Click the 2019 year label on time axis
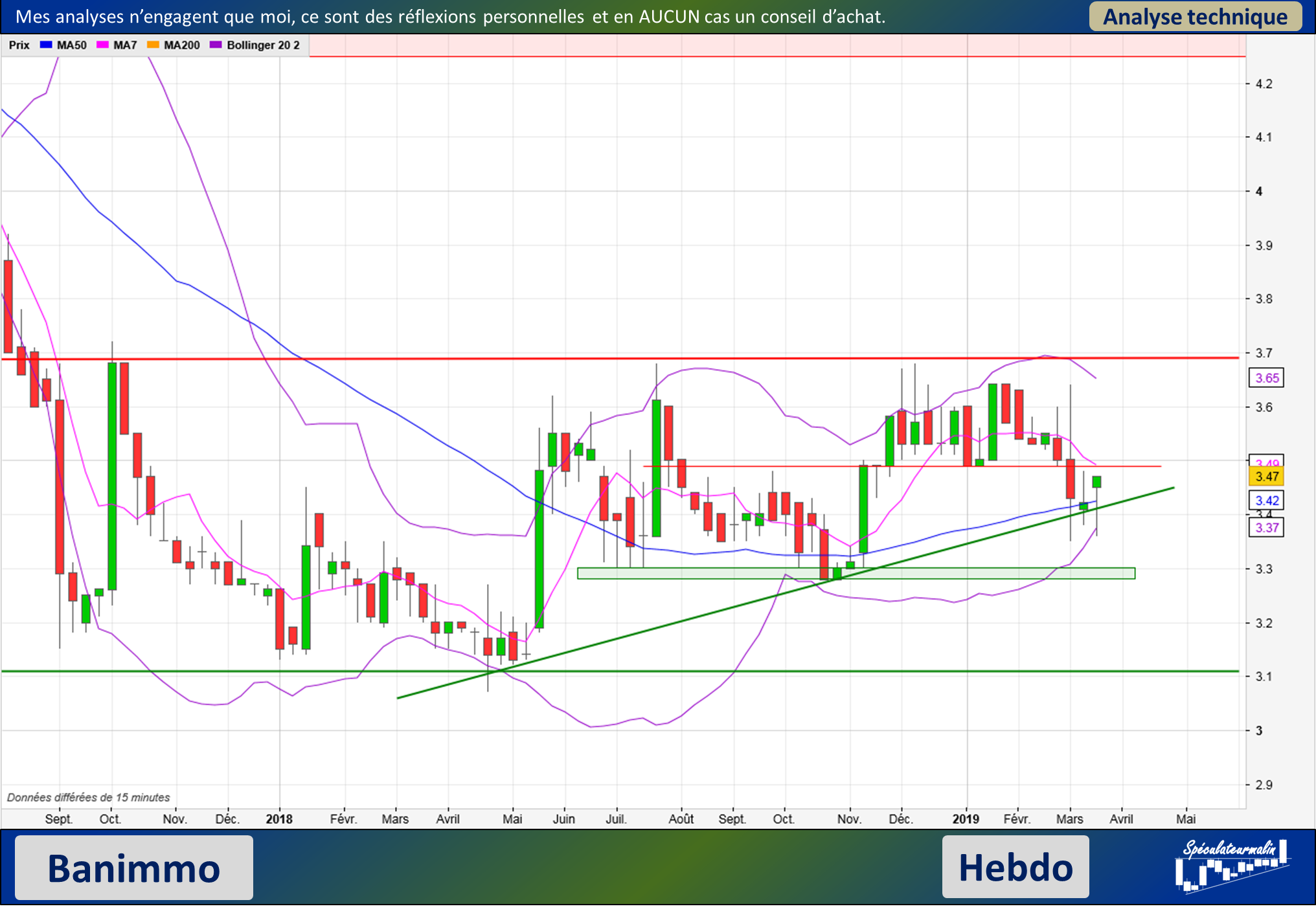 966,819
